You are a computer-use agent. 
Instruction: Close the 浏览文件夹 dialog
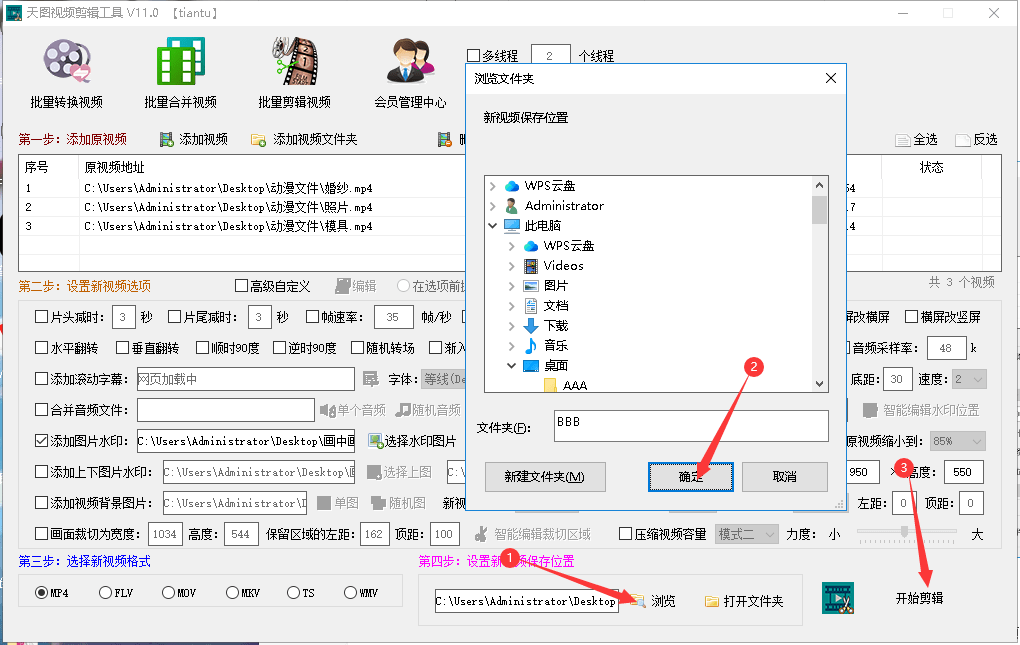click(x=831, y=78)
